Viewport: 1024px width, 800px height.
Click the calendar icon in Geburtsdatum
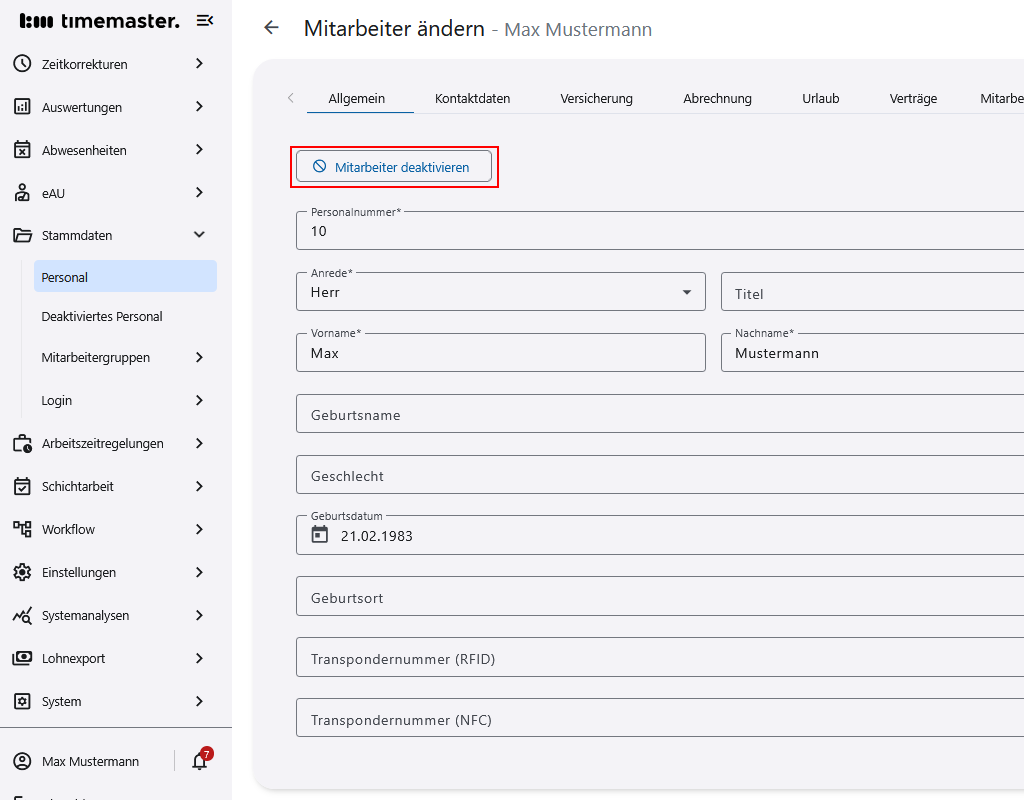(x=320, y=535)
